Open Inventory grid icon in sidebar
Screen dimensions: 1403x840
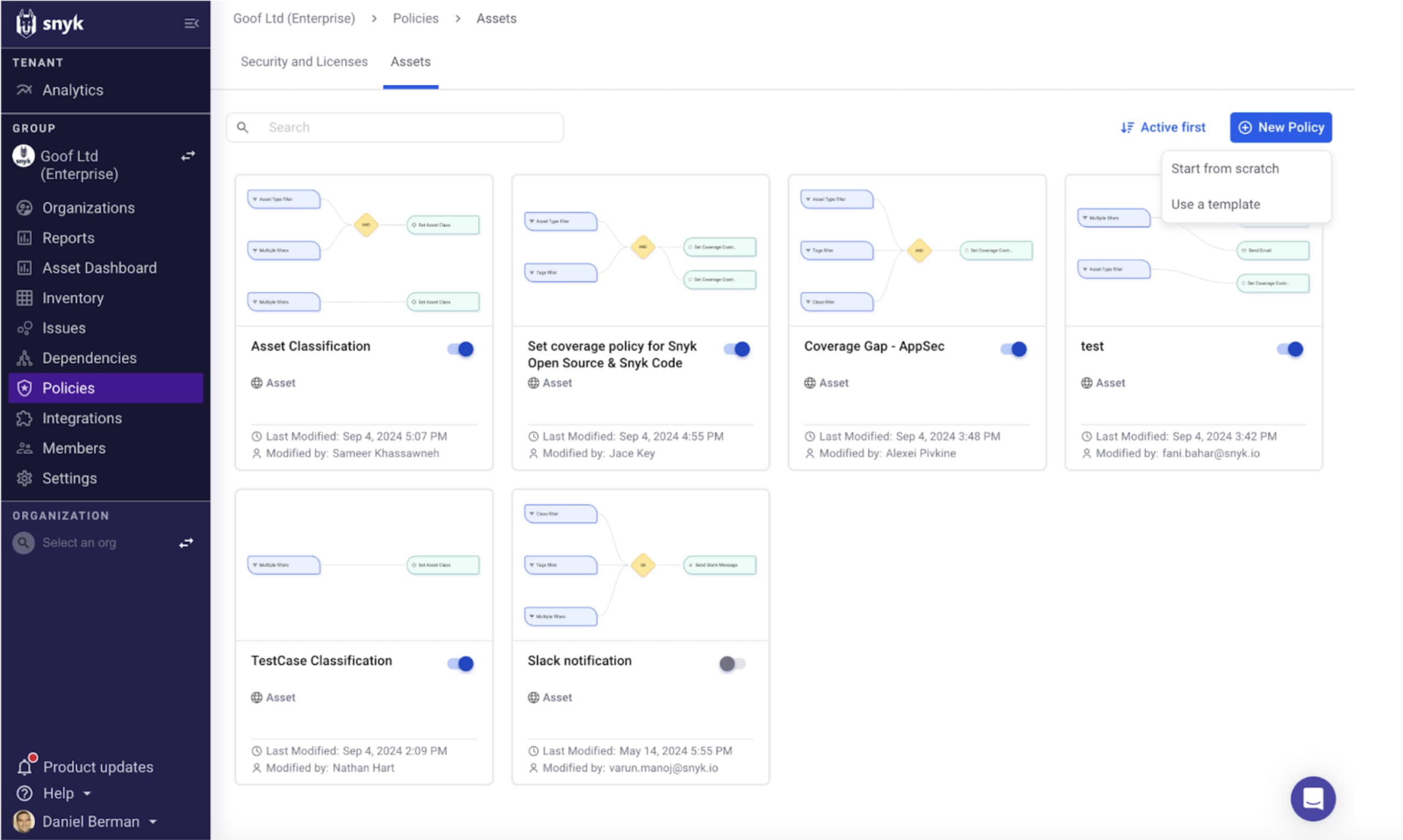click(x=24, y=298)
